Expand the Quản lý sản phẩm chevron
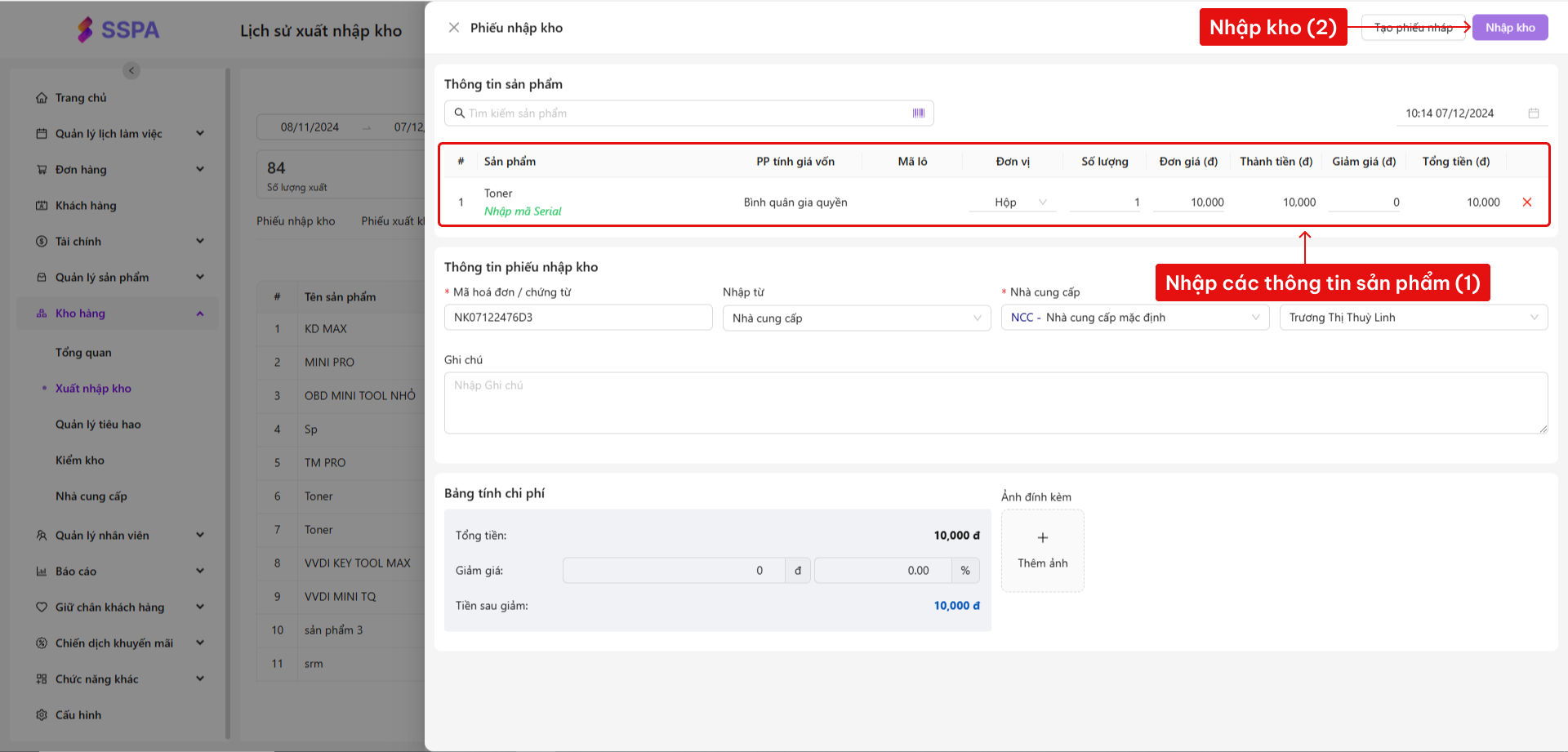 (200, 278)
